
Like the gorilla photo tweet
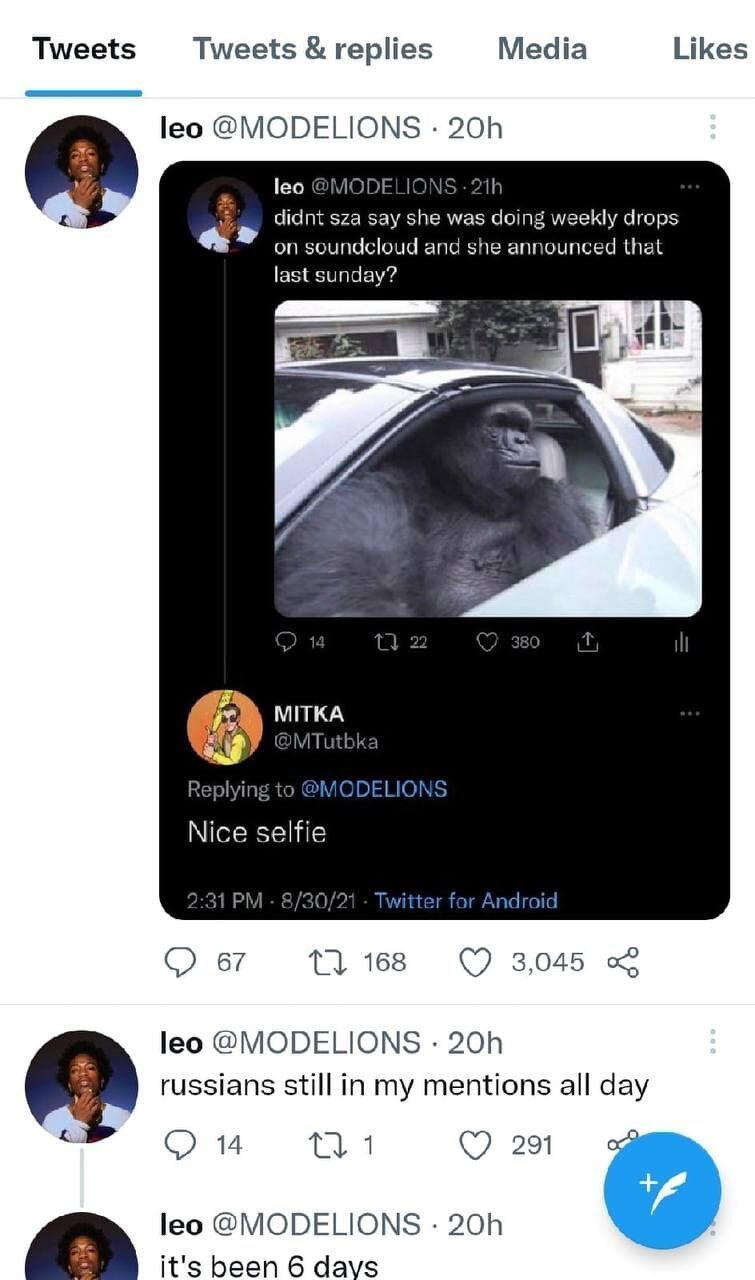point(485,643)
